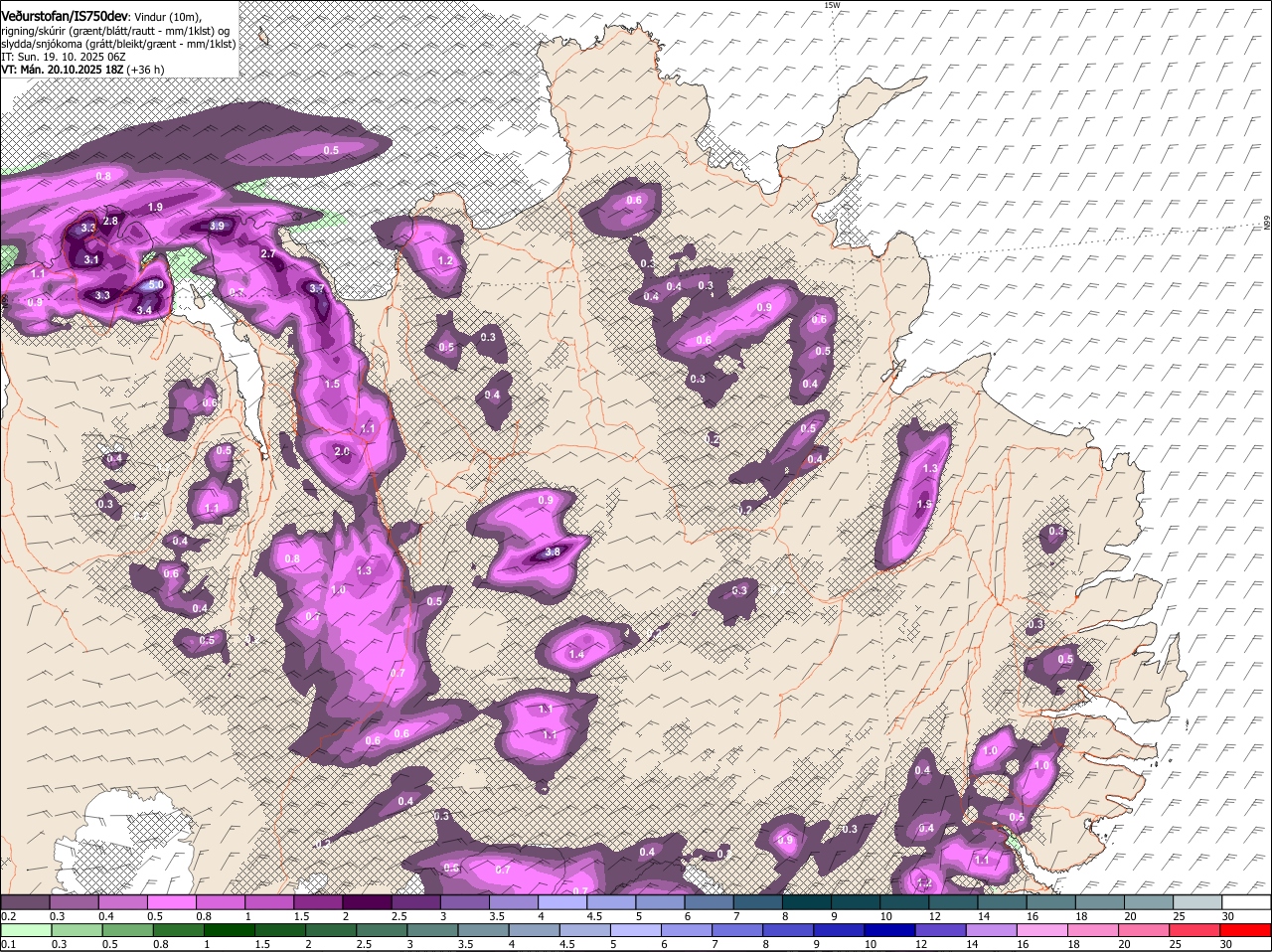Click the Veðurstofan/IS750dev title text
Image resolution: width=1272 pixels, height=952 pixels.
(64, 15)
